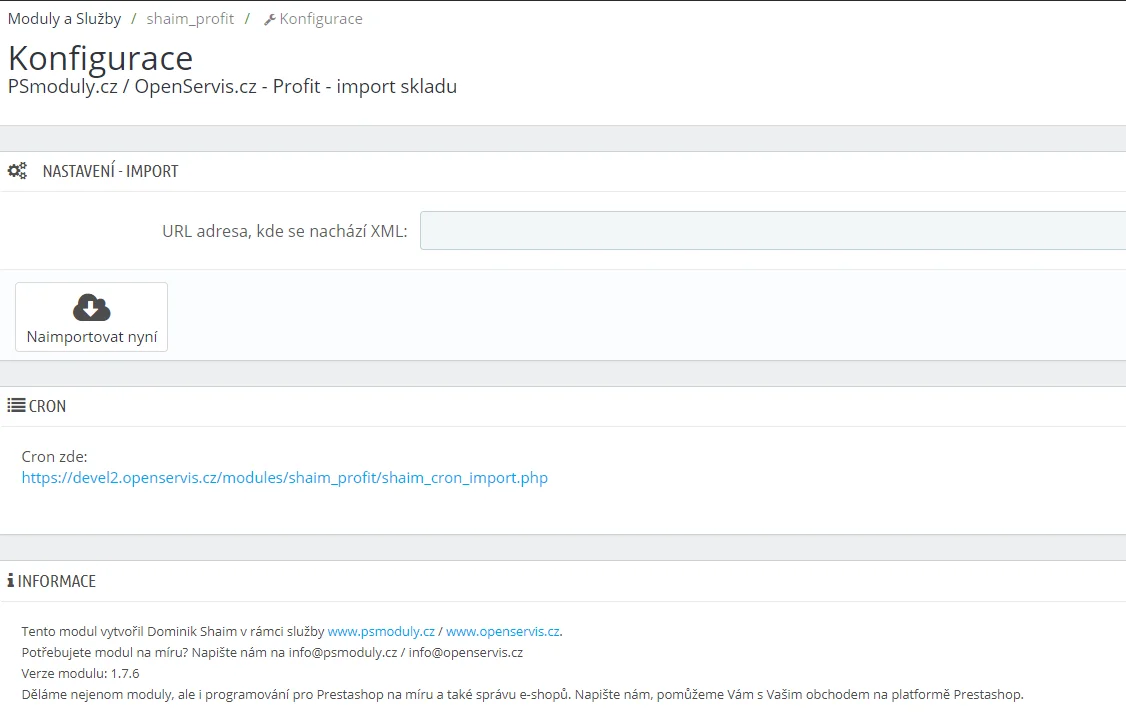
Task: Click the large Konfigurace page title
Action: (100, 57)
